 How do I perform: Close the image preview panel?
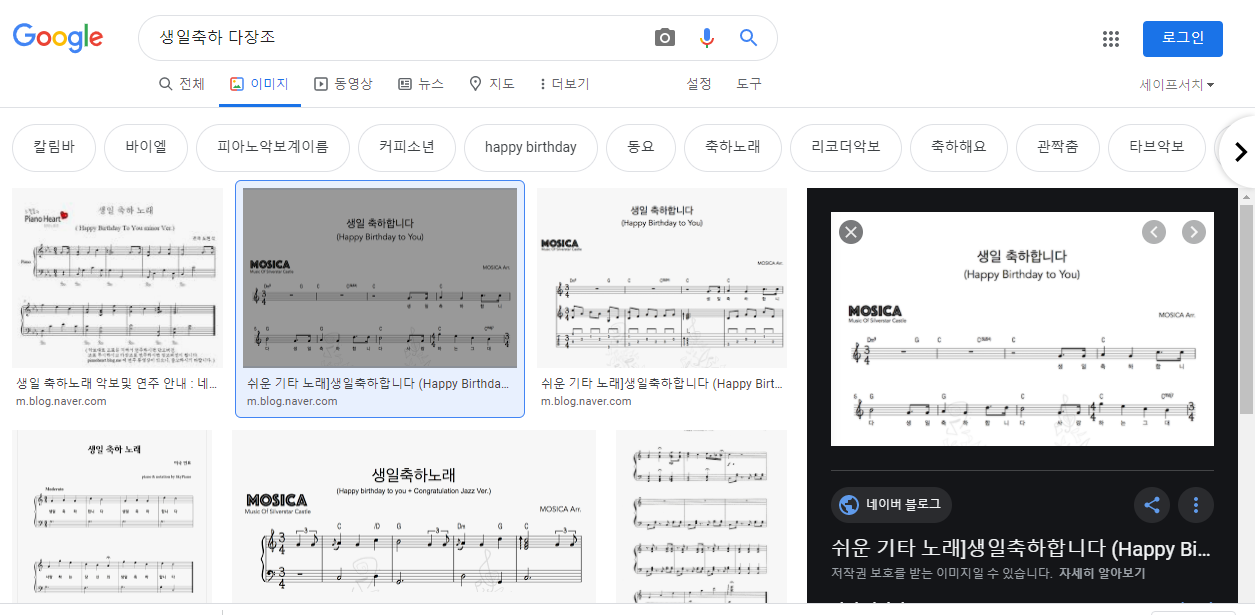click(x=851, y=232)
